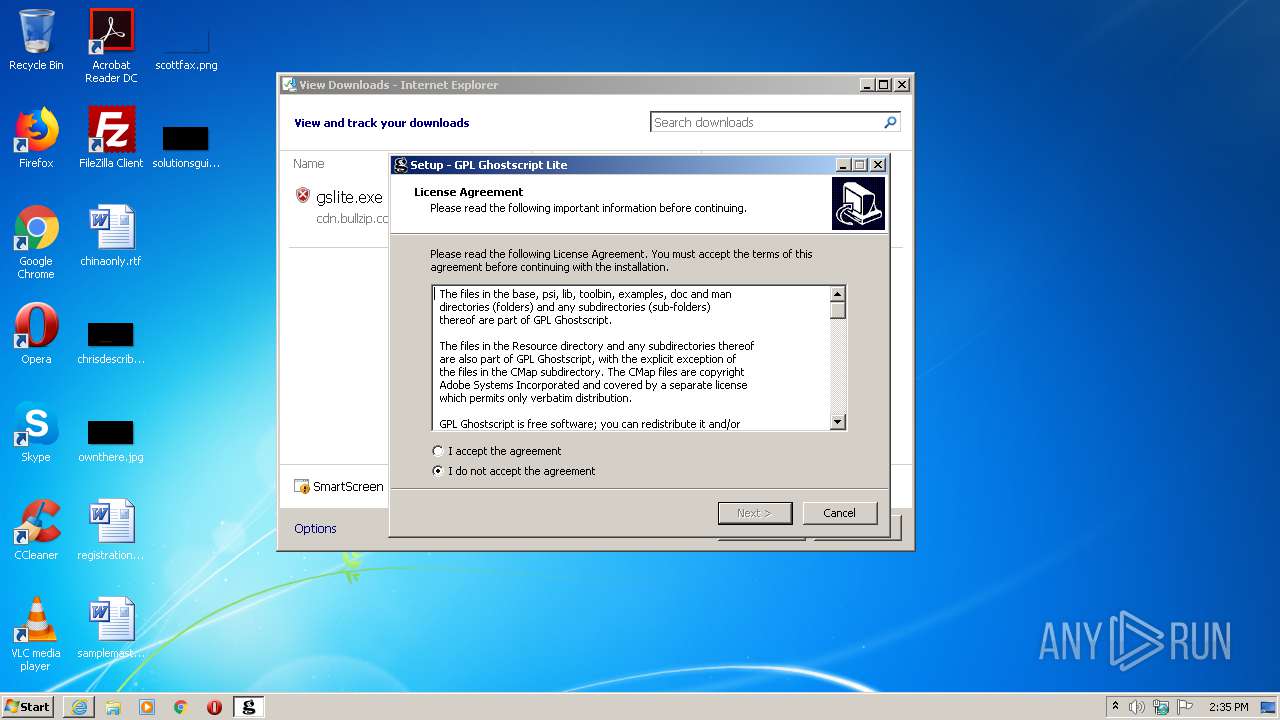Screen dimensions: 1280x720
Task: Click View Downloads window title bar icon
Action: coord(289,85)
